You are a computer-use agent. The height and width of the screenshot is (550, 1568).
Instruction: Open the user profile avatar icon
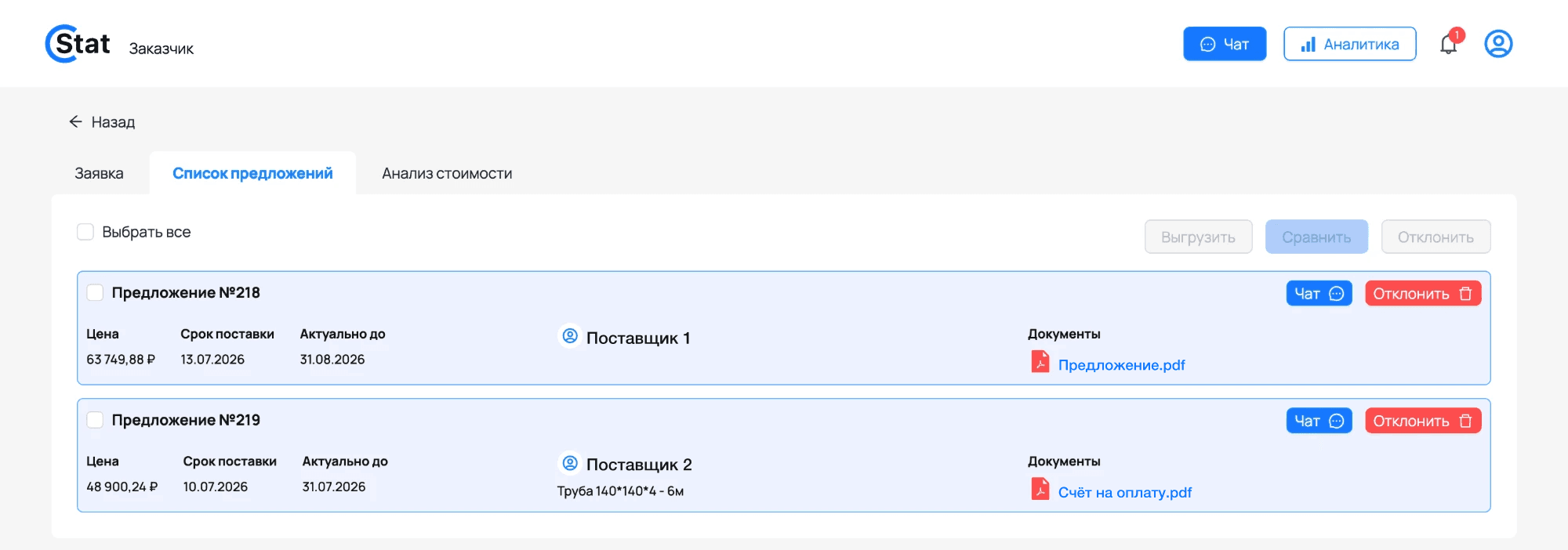point(1498,44)
